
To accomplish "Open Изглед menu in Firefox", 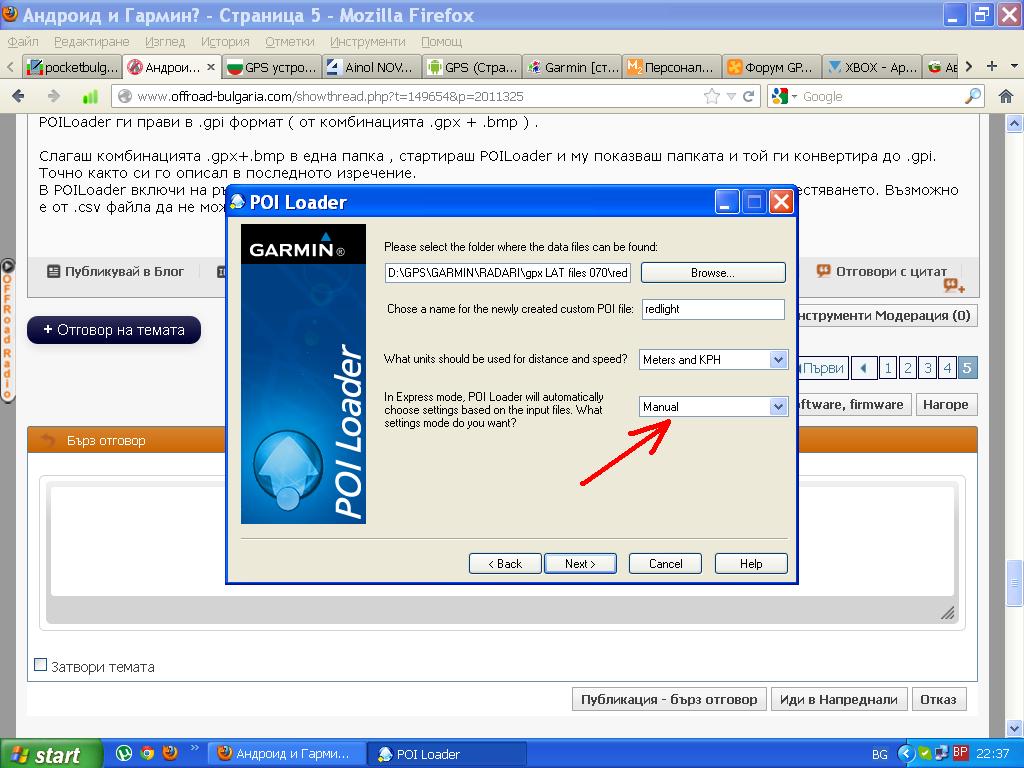I will click(165, 42).
